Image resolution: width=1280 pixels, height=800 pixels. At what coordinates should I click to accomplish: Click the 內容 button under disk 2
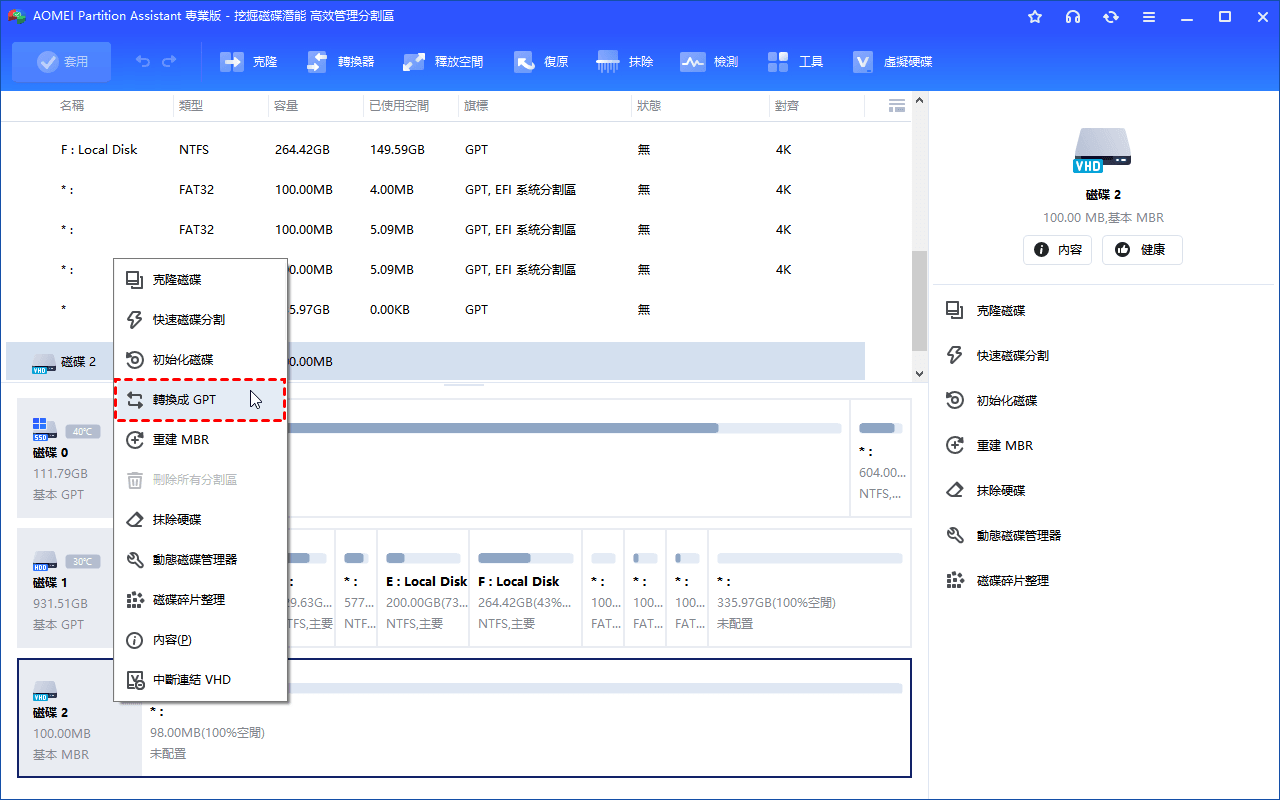(x=1056, y=250)
